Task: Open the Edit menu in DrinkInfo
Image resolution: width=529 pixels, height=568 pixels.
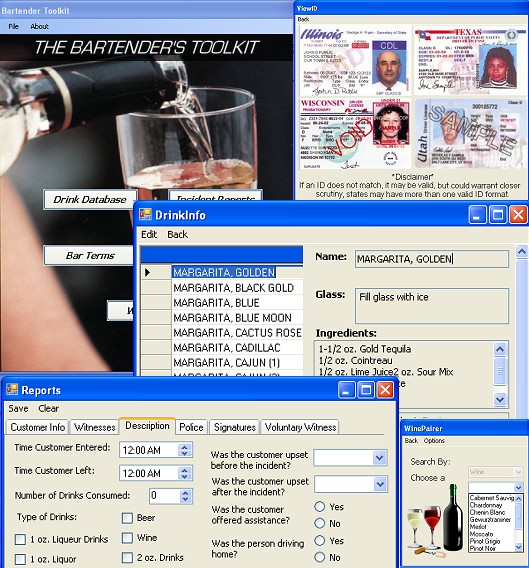Action: click(149, 234)
